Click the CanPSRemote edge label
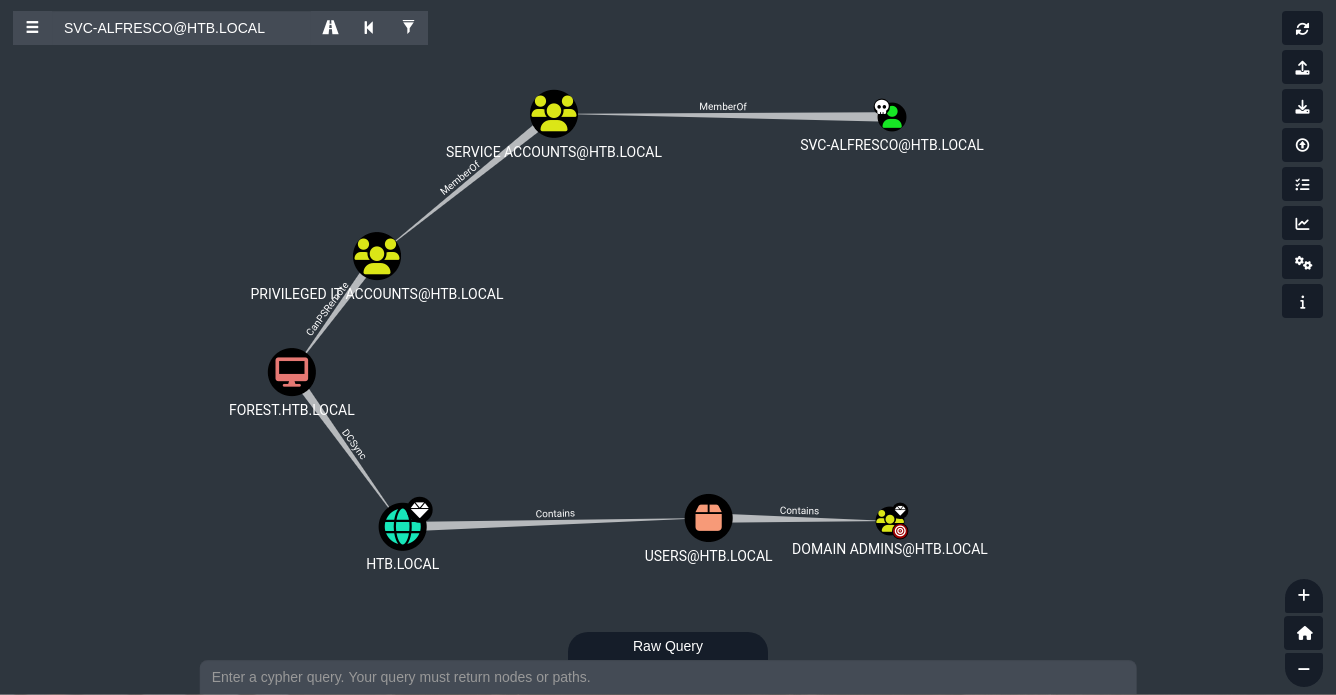 [327, 309]
